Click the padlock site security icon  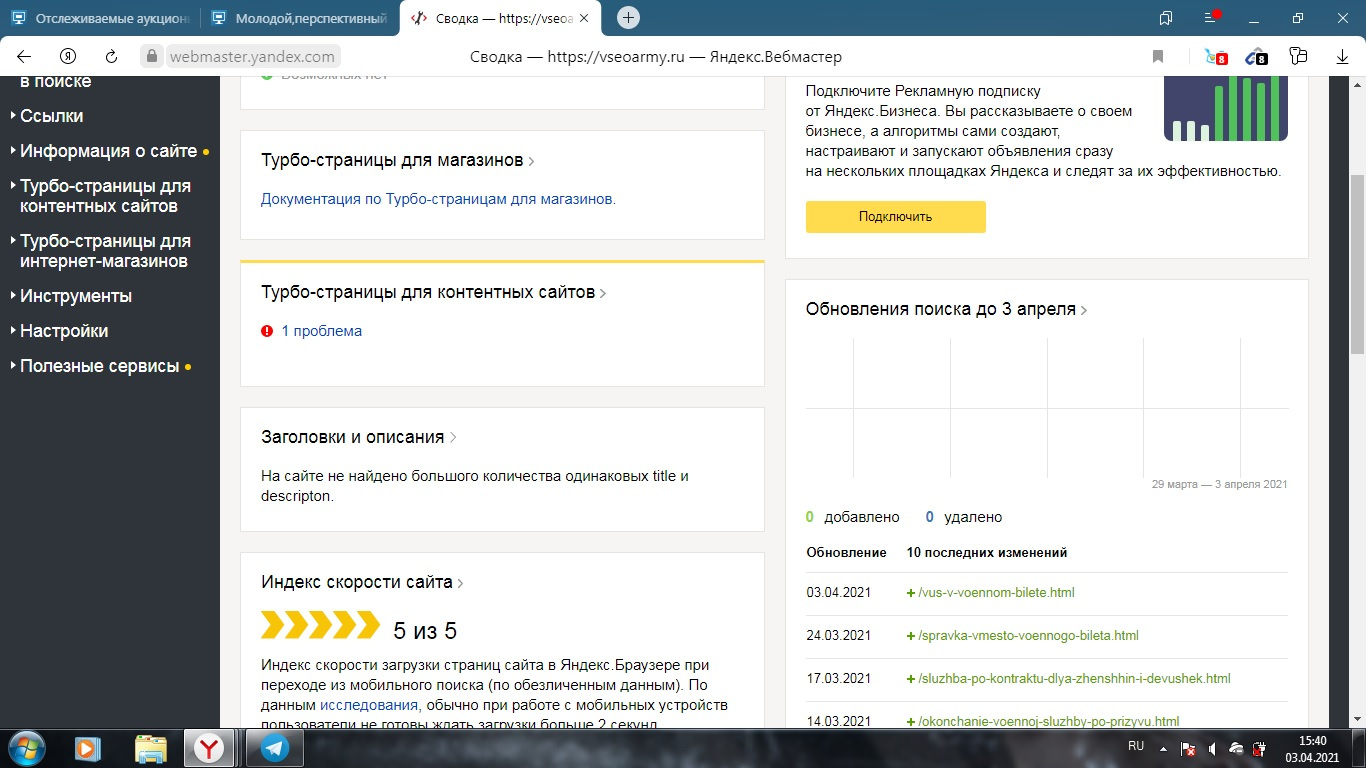pyautogui.click(x=152, y=57)
